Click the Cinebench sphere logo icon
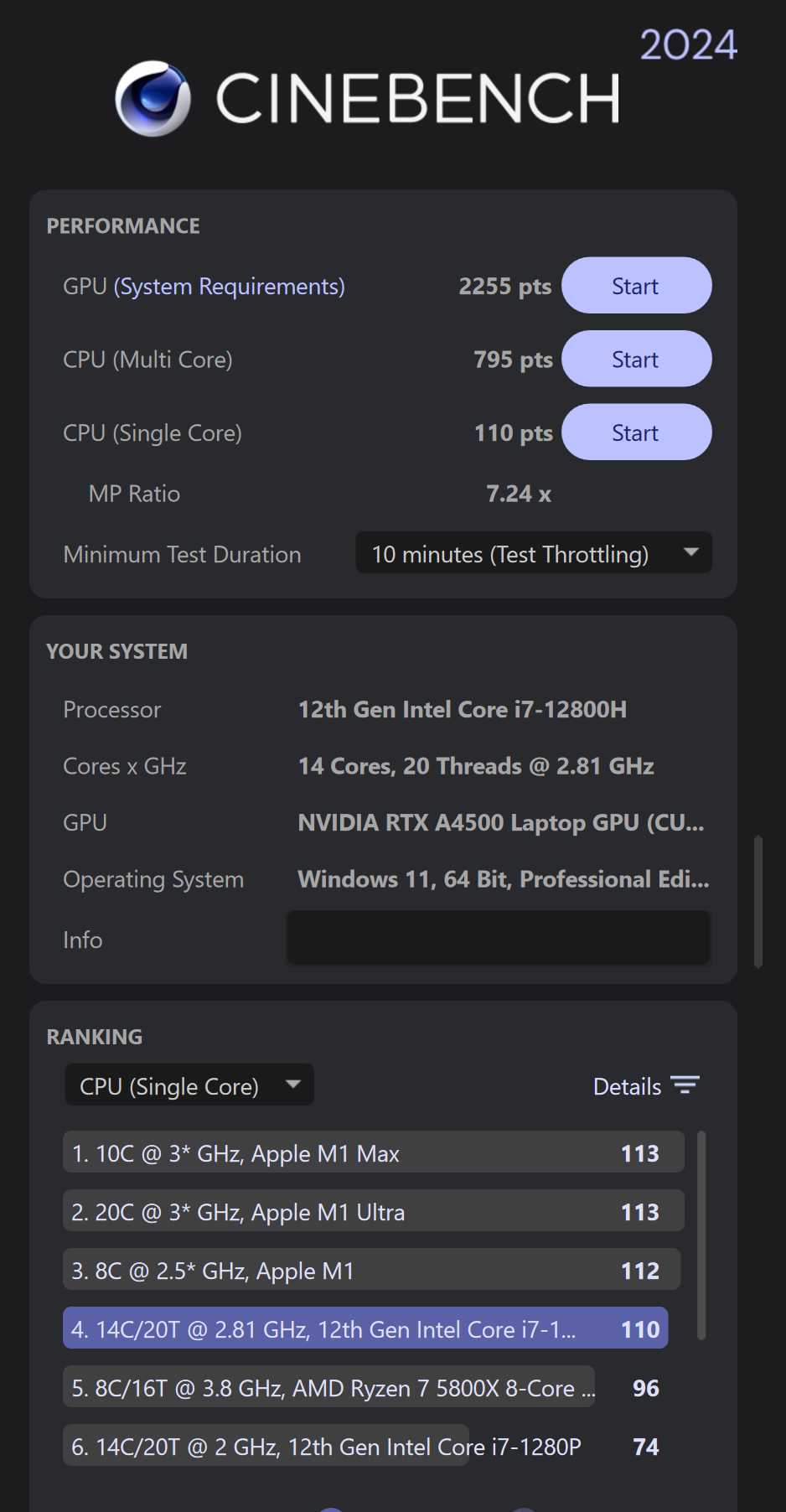 click(153, 98)
